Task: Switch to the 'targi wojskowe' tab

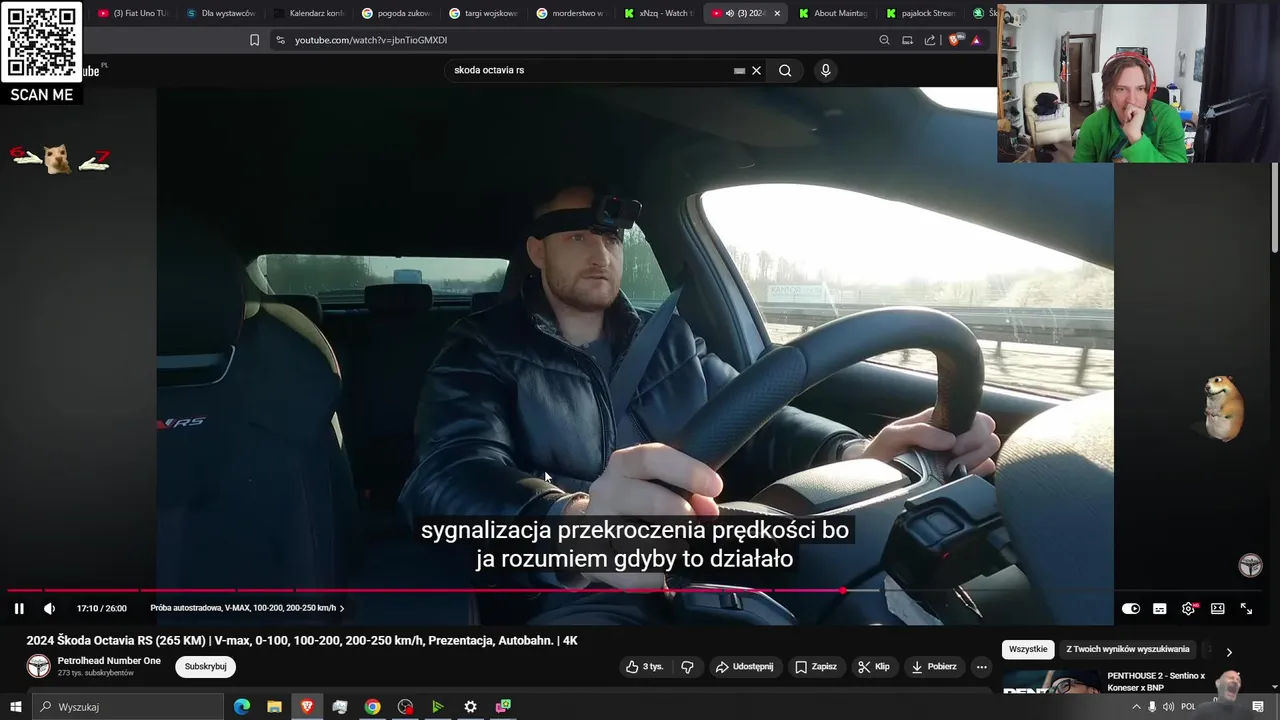Action: pos(483,13)
